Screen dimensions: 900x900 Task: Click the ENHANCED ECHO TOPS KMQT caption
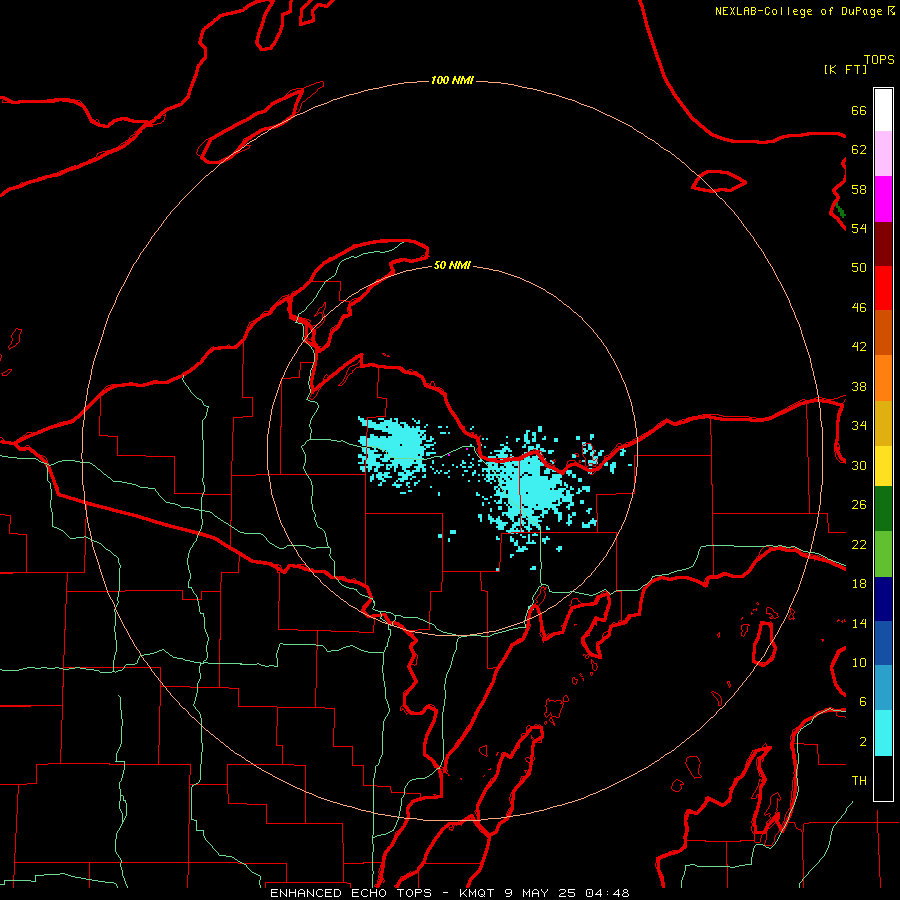(x=449, y=893)
